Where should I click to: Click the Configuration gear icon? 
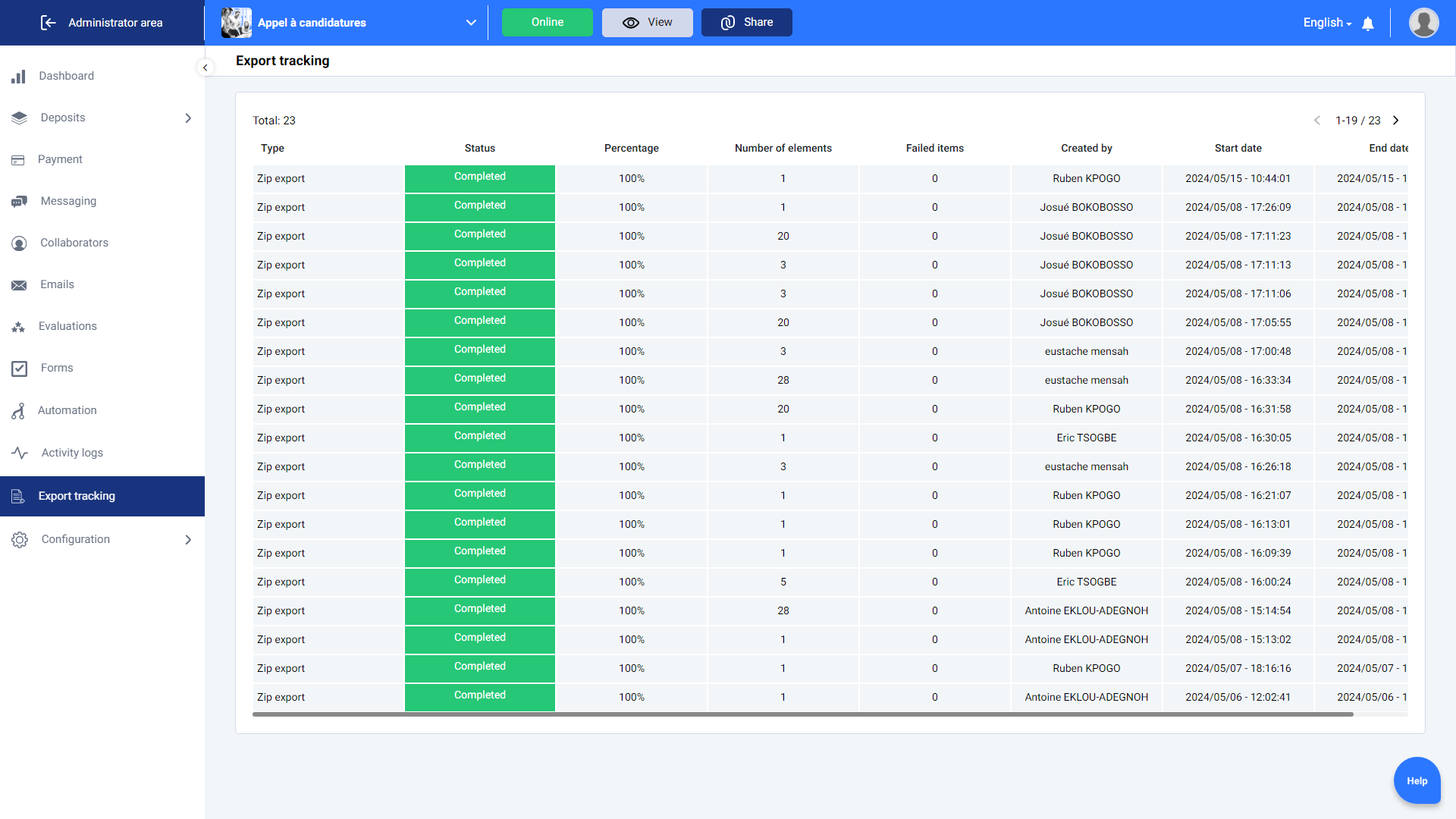20,540
